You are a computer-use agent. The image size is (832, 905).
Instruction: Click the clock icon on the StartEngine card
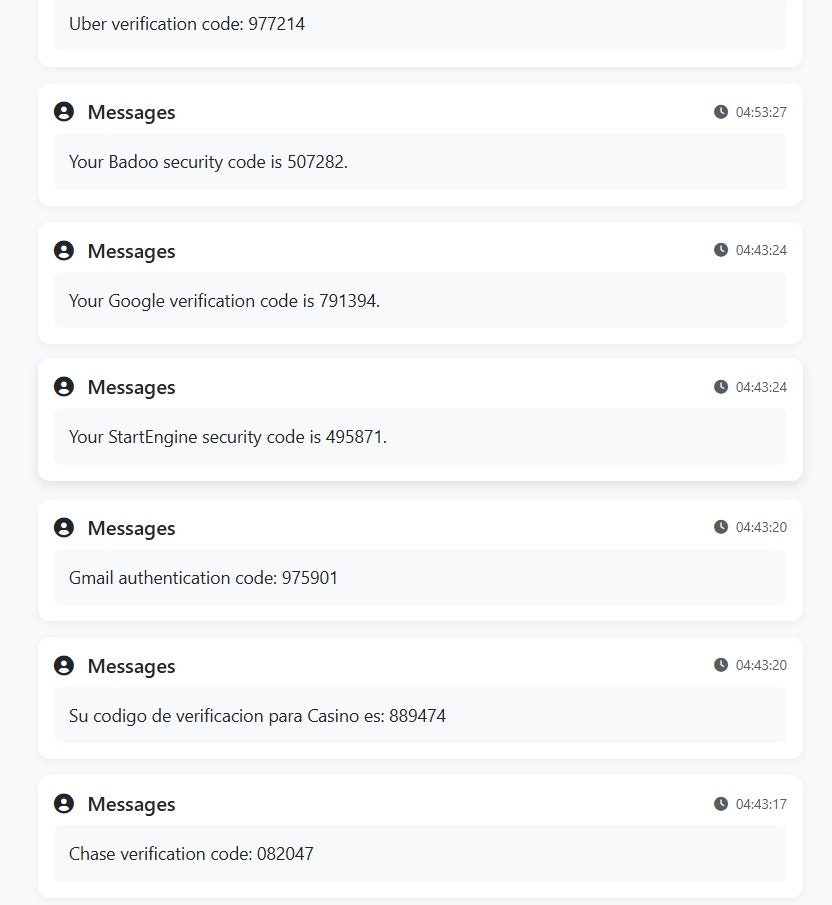721,386
